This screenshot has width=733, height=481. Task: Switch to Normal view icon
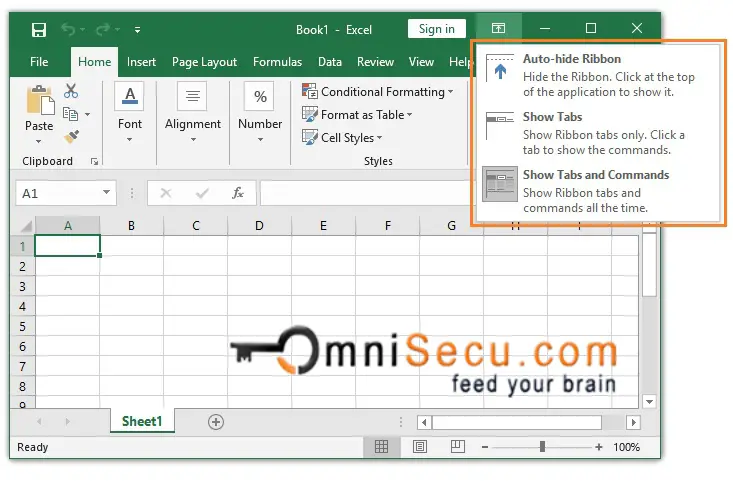[381, 447]
